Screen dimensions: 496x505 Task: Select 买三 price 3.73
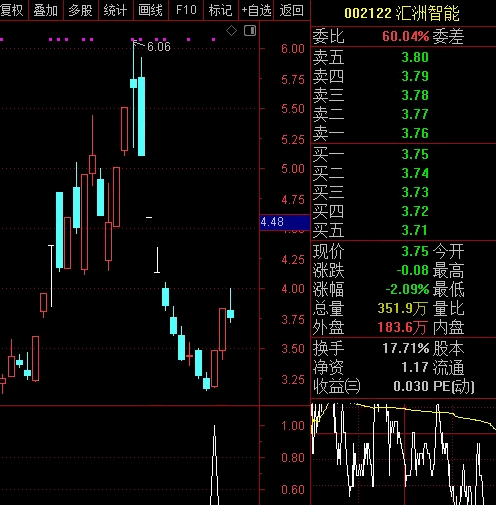[x=415, y=192]
